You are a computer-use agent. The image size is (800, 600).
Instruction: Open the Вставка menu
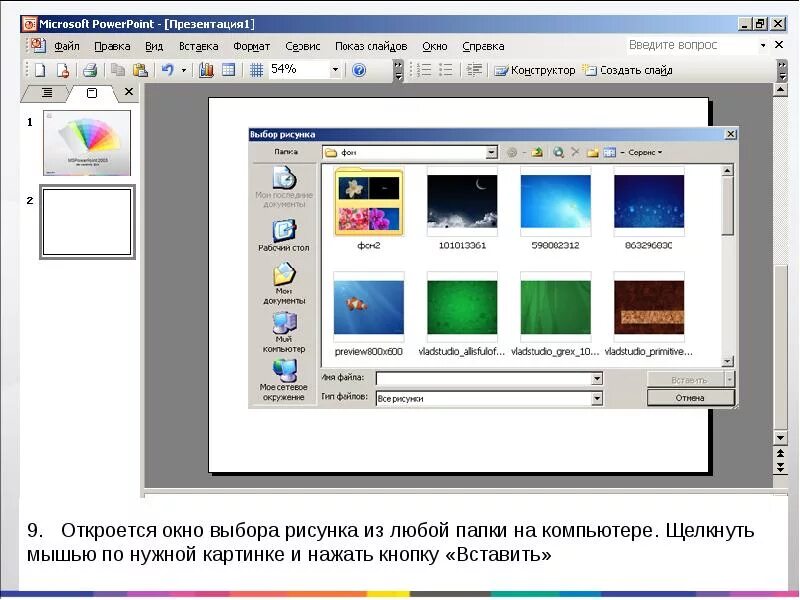coord(198,46)
